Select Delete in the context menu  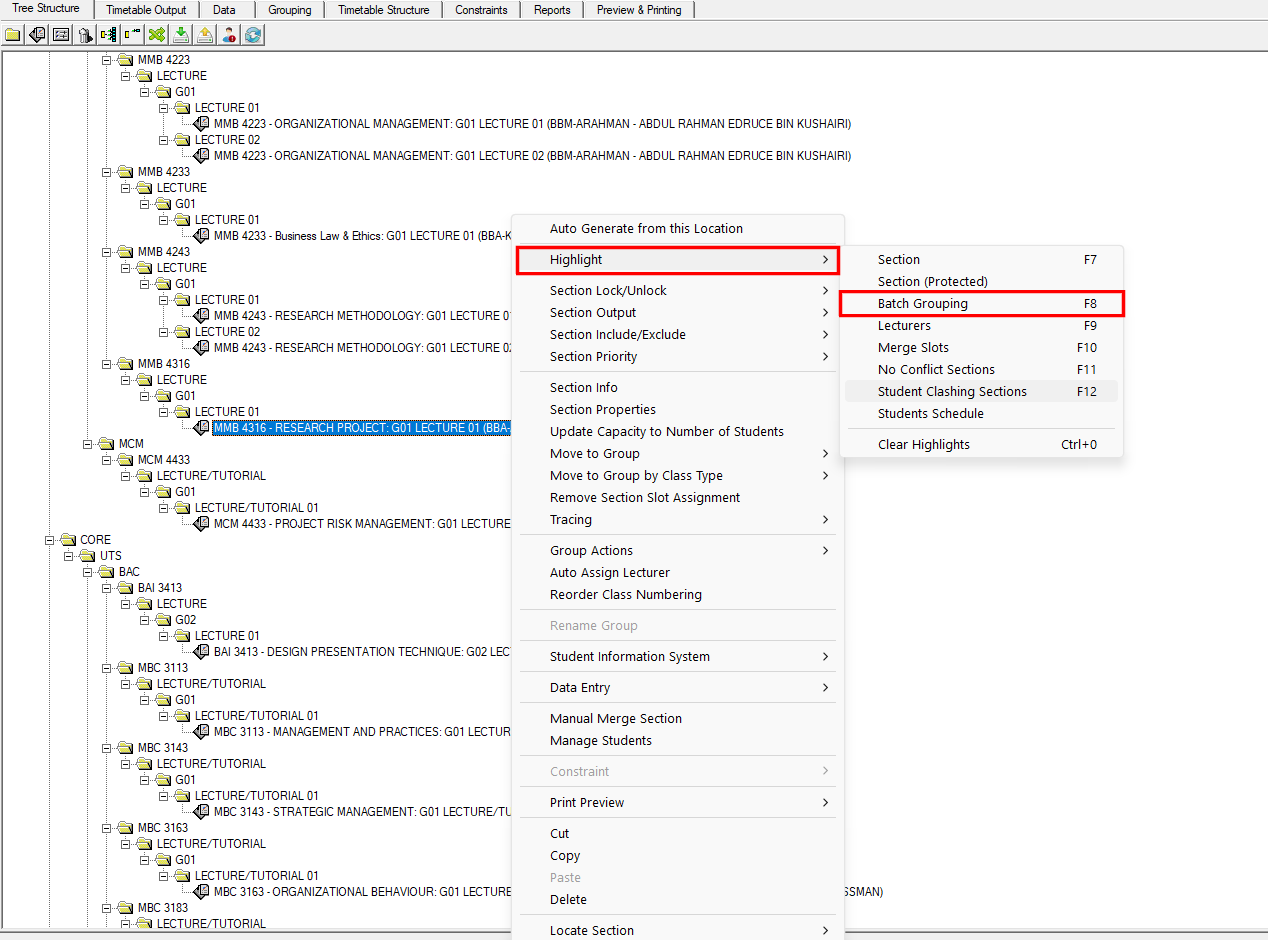[x=678, y=899]
